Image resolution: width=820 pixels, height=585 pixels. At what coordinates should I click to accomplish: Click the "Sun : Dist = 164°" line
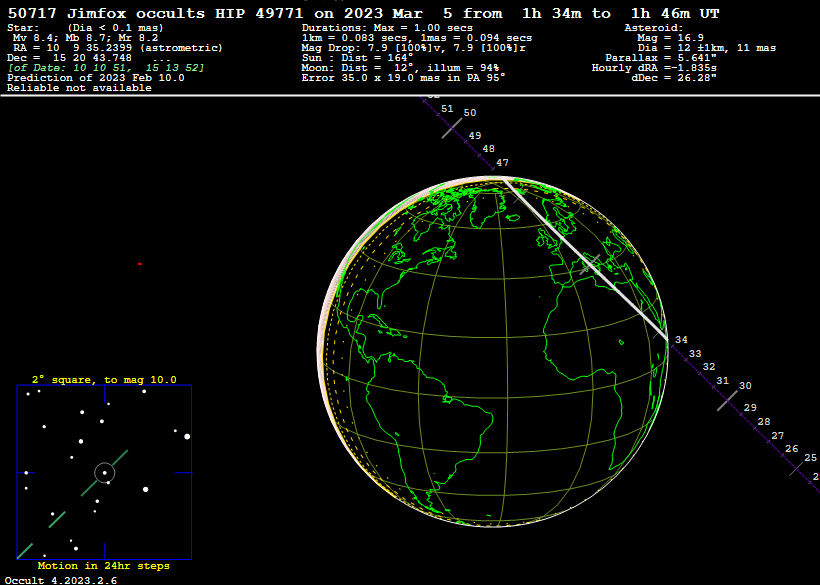[357, 58]
